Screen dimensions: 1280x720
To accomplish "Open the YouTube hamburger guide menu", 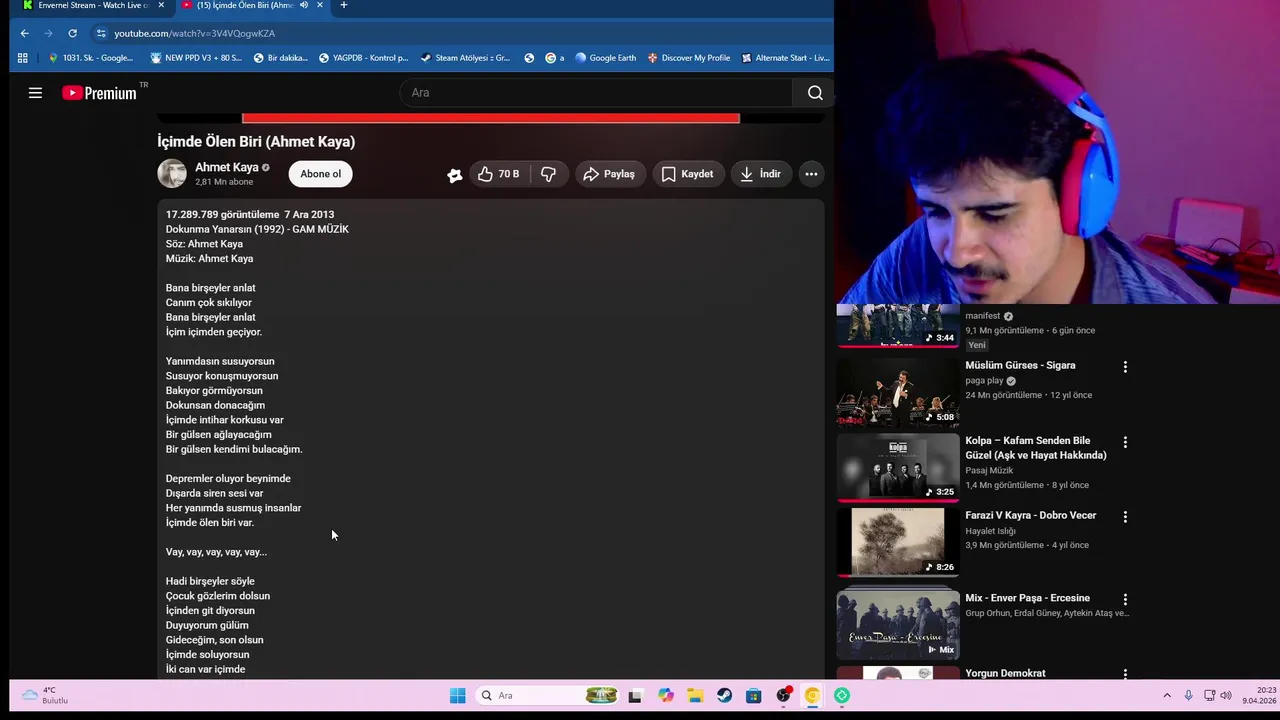I will point(35,93).
